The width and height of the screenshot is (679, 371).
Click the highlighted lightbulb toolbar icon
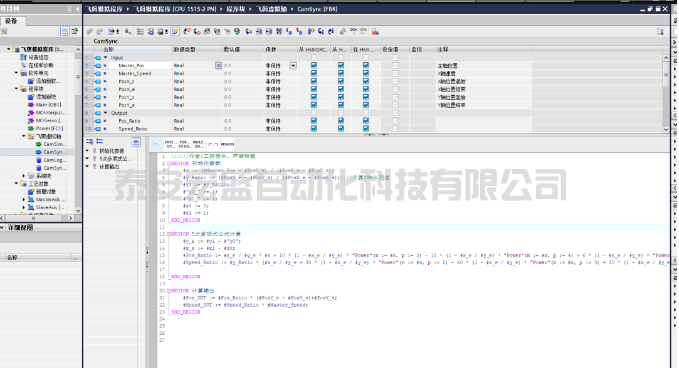tap(175, 32)
